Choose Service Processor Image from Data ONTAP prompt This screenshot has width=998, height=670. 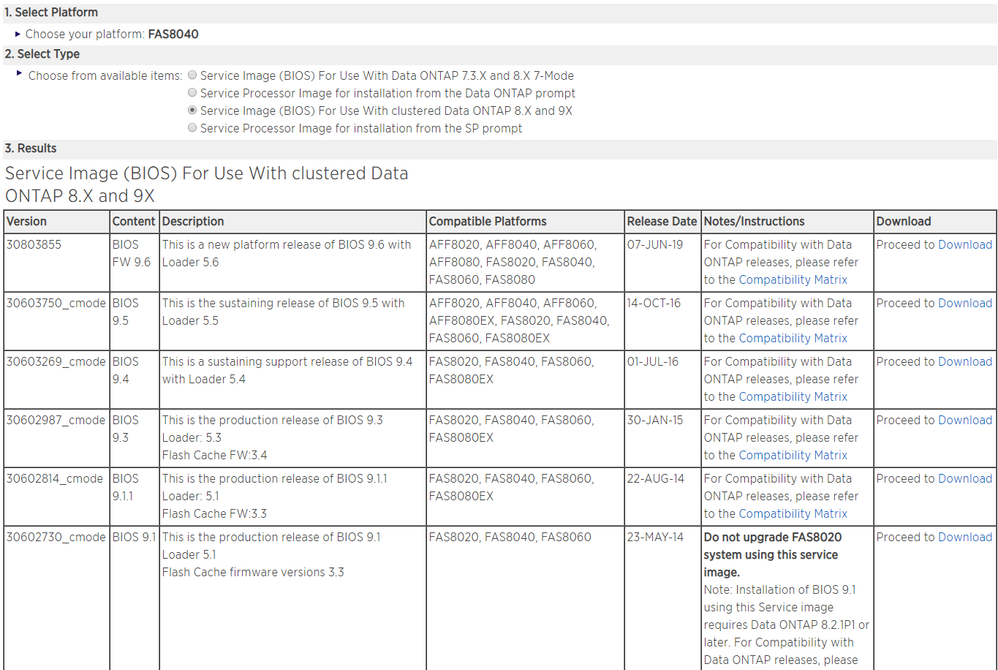193,93
